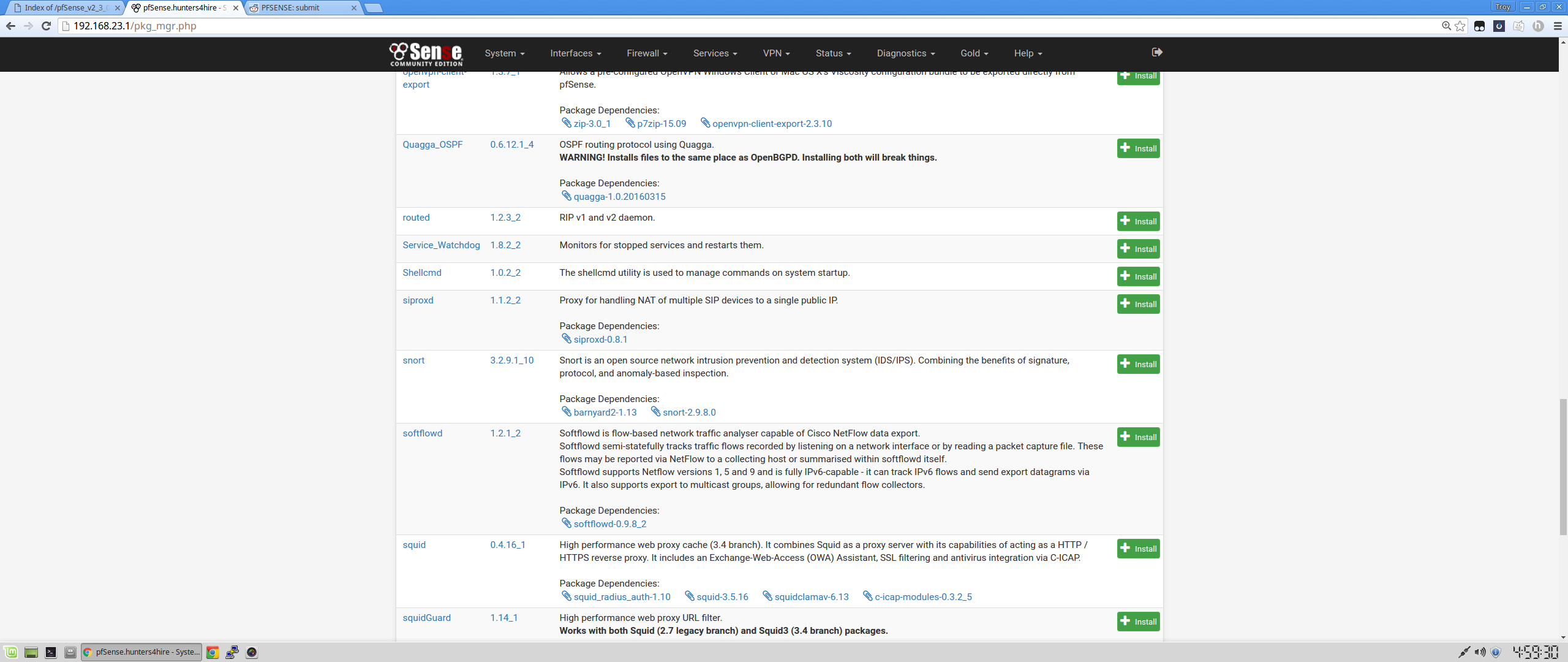Image resolution: width=1568 pixels, height=662 pixels.
Task: Install the snort package
Action: click(x=1137, y=364)
